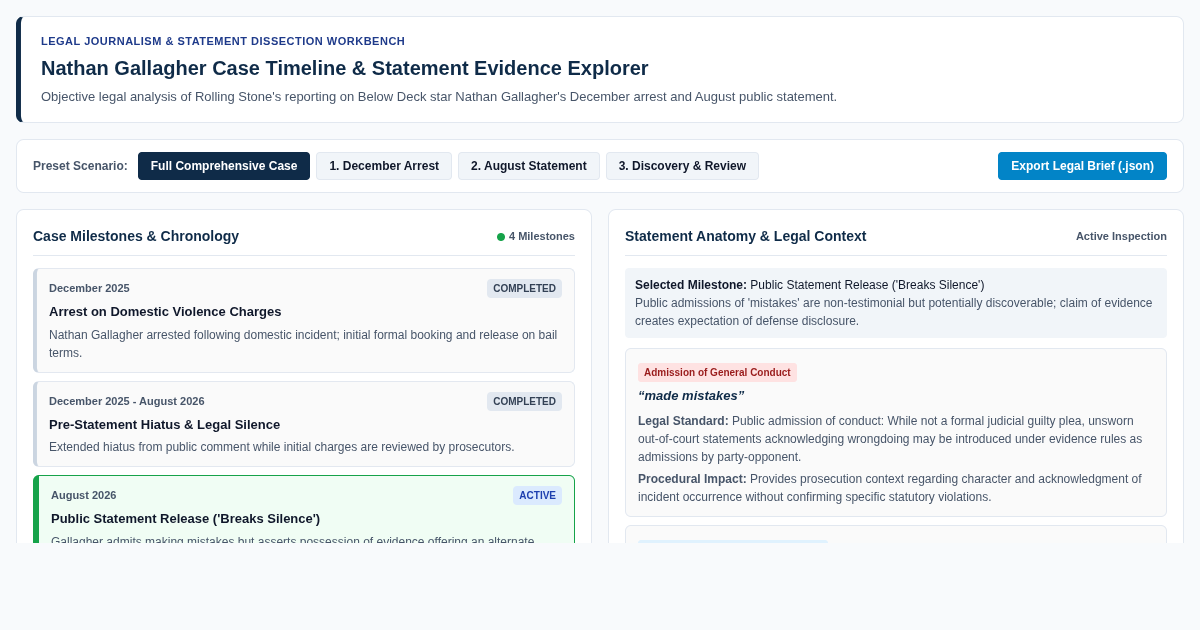Export the legal brief as JSON
The height and width of the screenshot is (630, 1200).
coord(1082,166)
